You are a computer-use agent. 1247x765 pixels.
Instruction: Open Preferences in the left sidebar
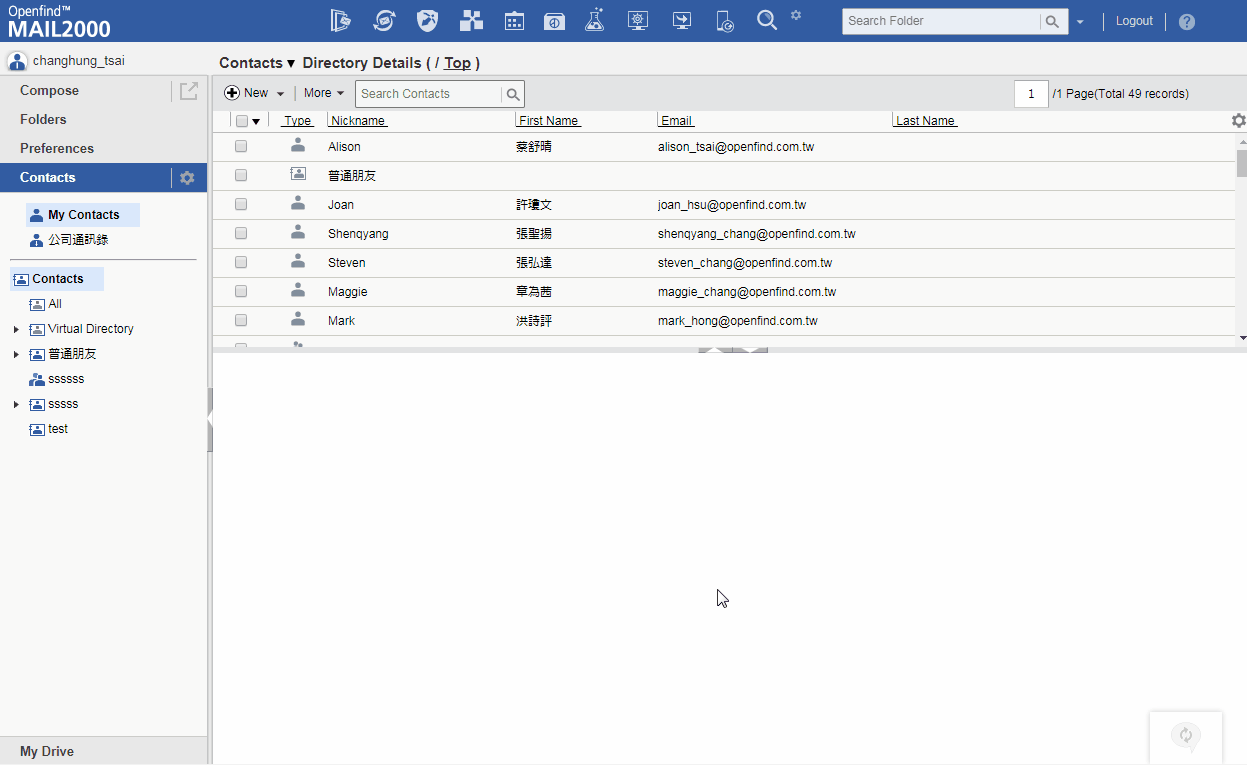coord(57,148)
